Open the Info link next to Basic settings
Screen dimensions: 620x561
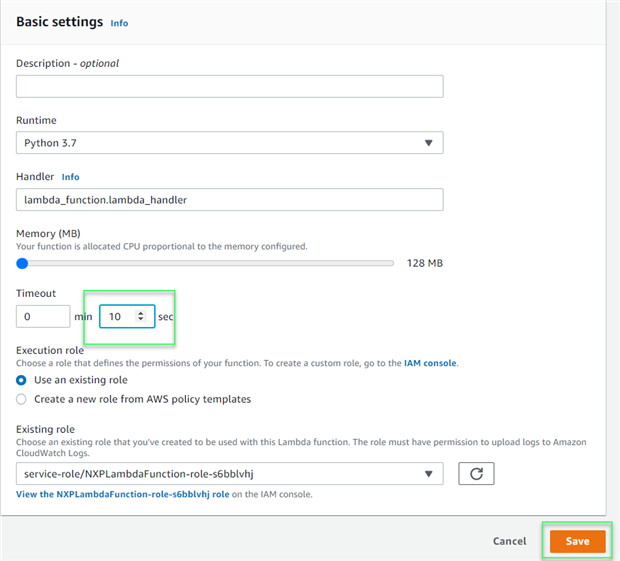click(119, 23)
